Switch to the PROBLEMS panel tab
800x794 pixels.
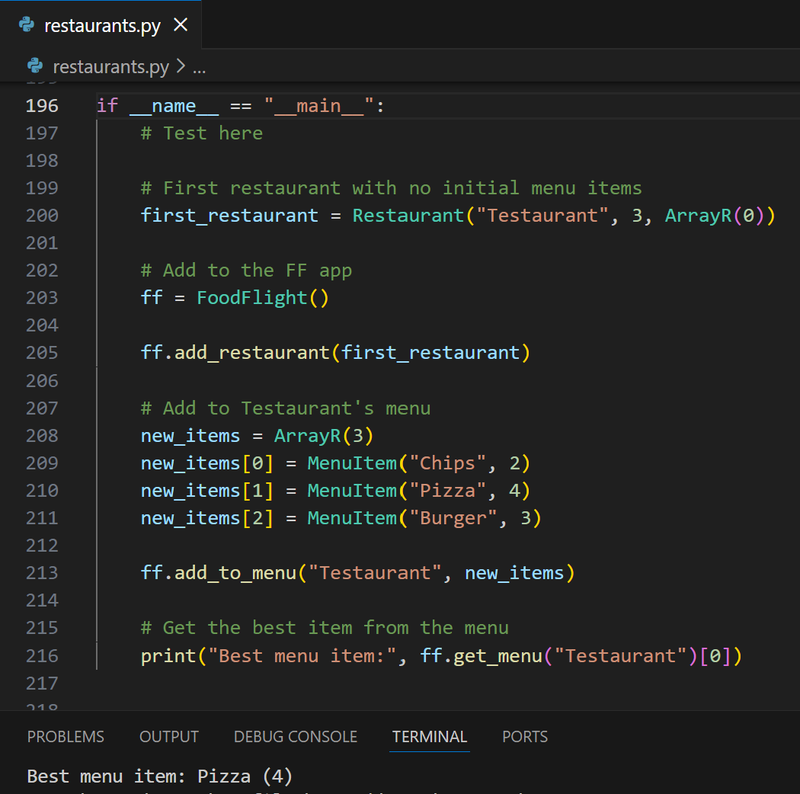(65, 737)
